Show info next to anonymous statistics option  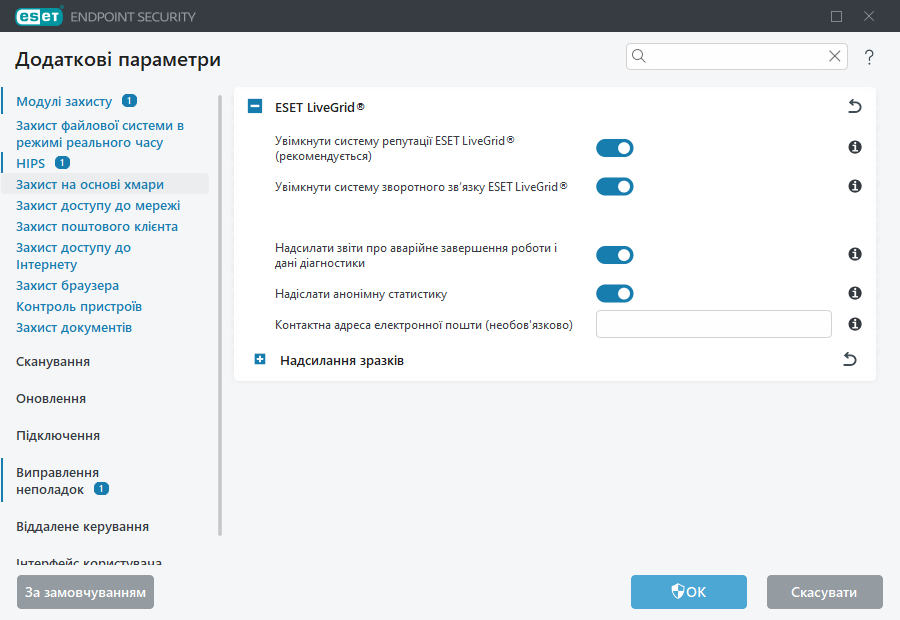click(x=854, y=293)
